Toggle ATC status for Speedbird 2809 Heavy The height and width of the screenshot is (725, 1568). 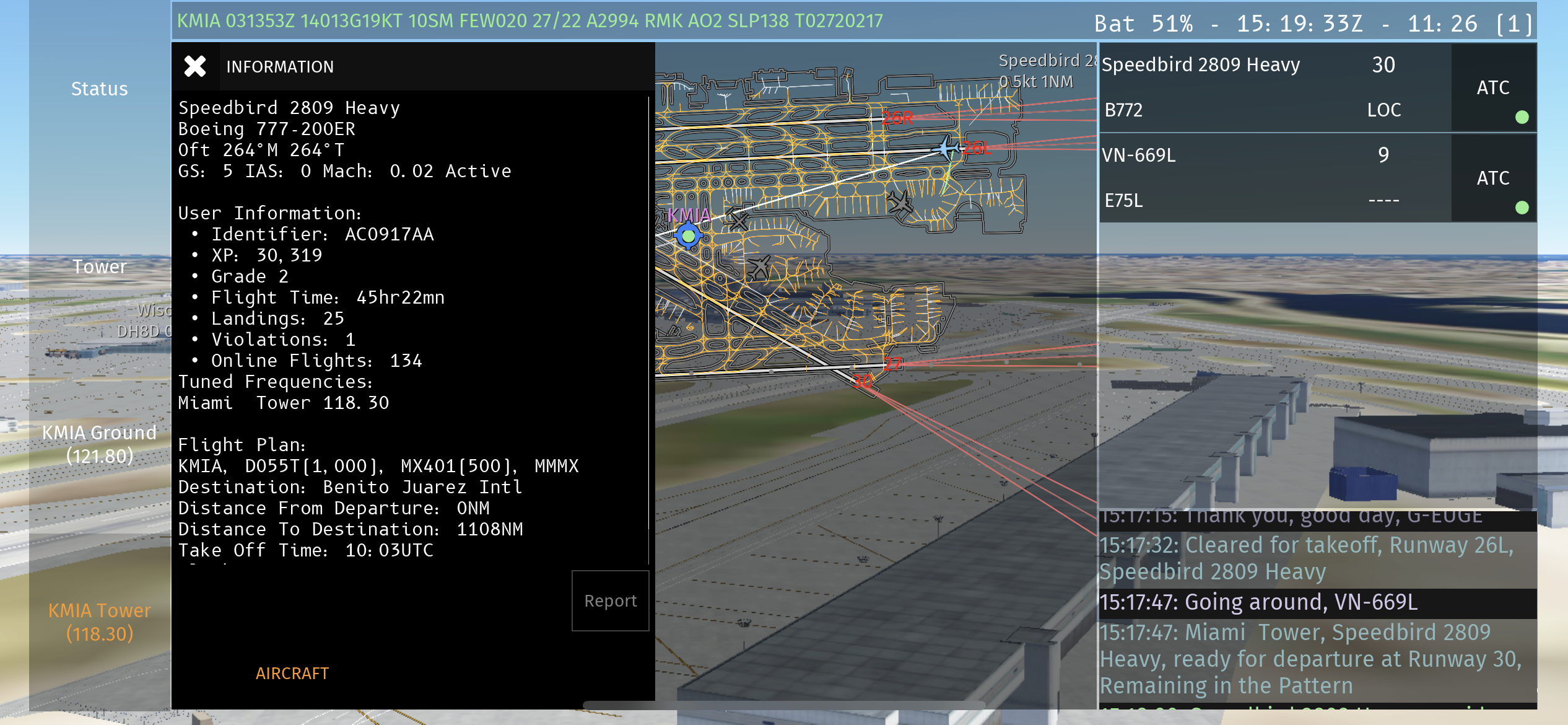(1493, 88)
